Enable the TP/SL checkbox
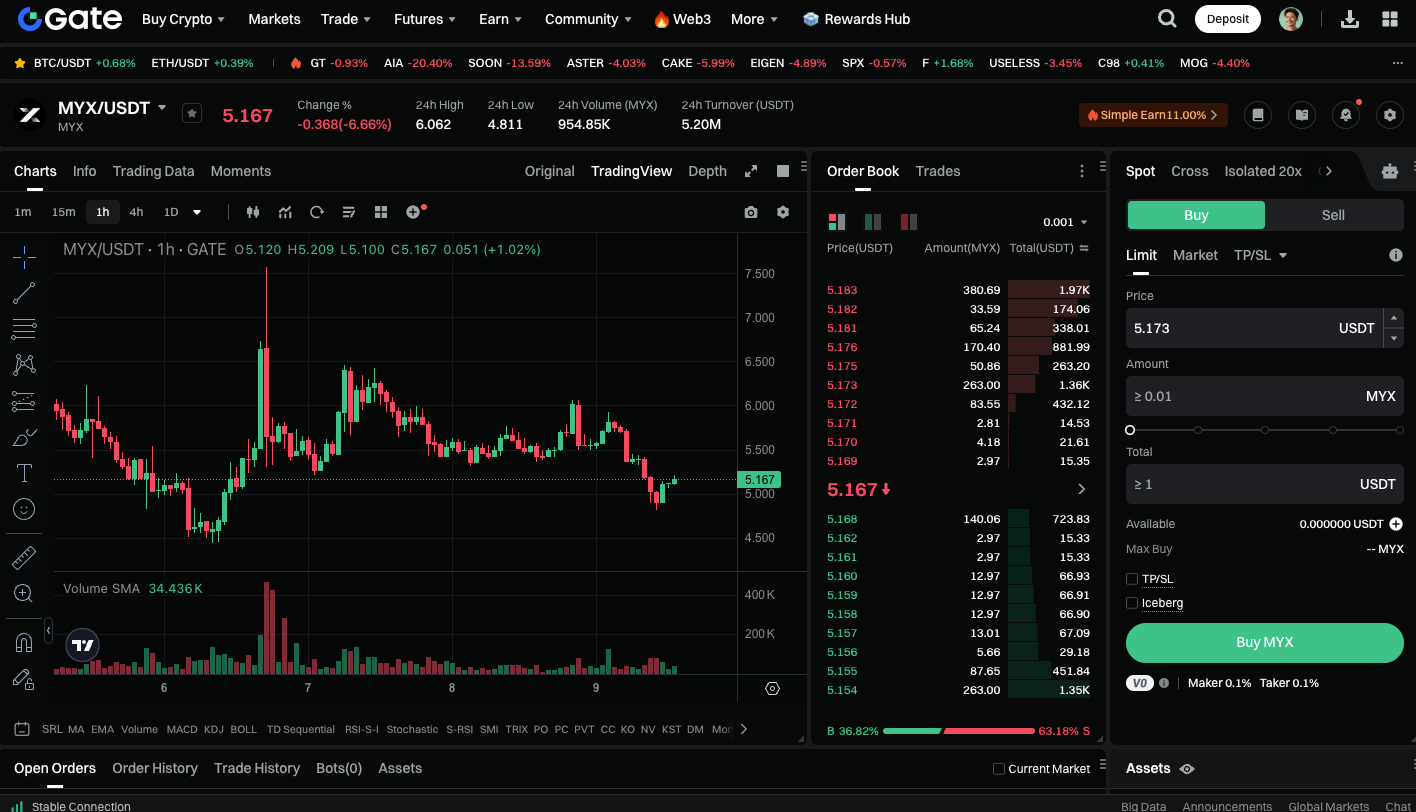Image resolution: width=1416 pixels, height=812 pixels. 1132,579
